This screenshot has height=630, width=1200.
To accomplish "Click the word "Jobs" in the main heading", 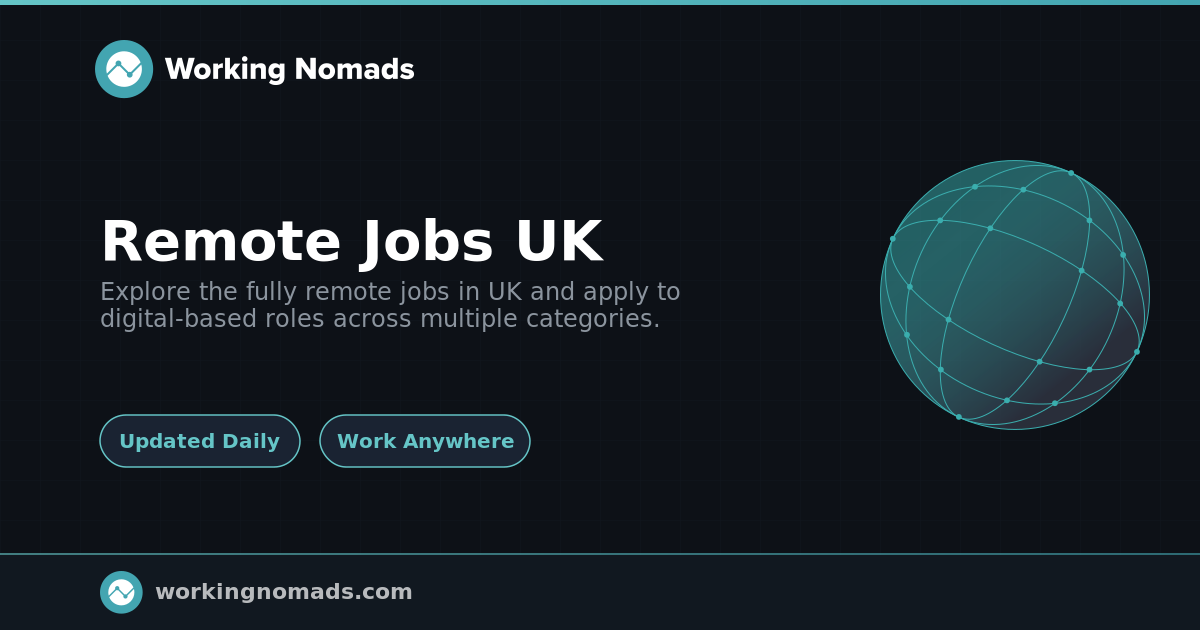I will [x=428, y=242].
